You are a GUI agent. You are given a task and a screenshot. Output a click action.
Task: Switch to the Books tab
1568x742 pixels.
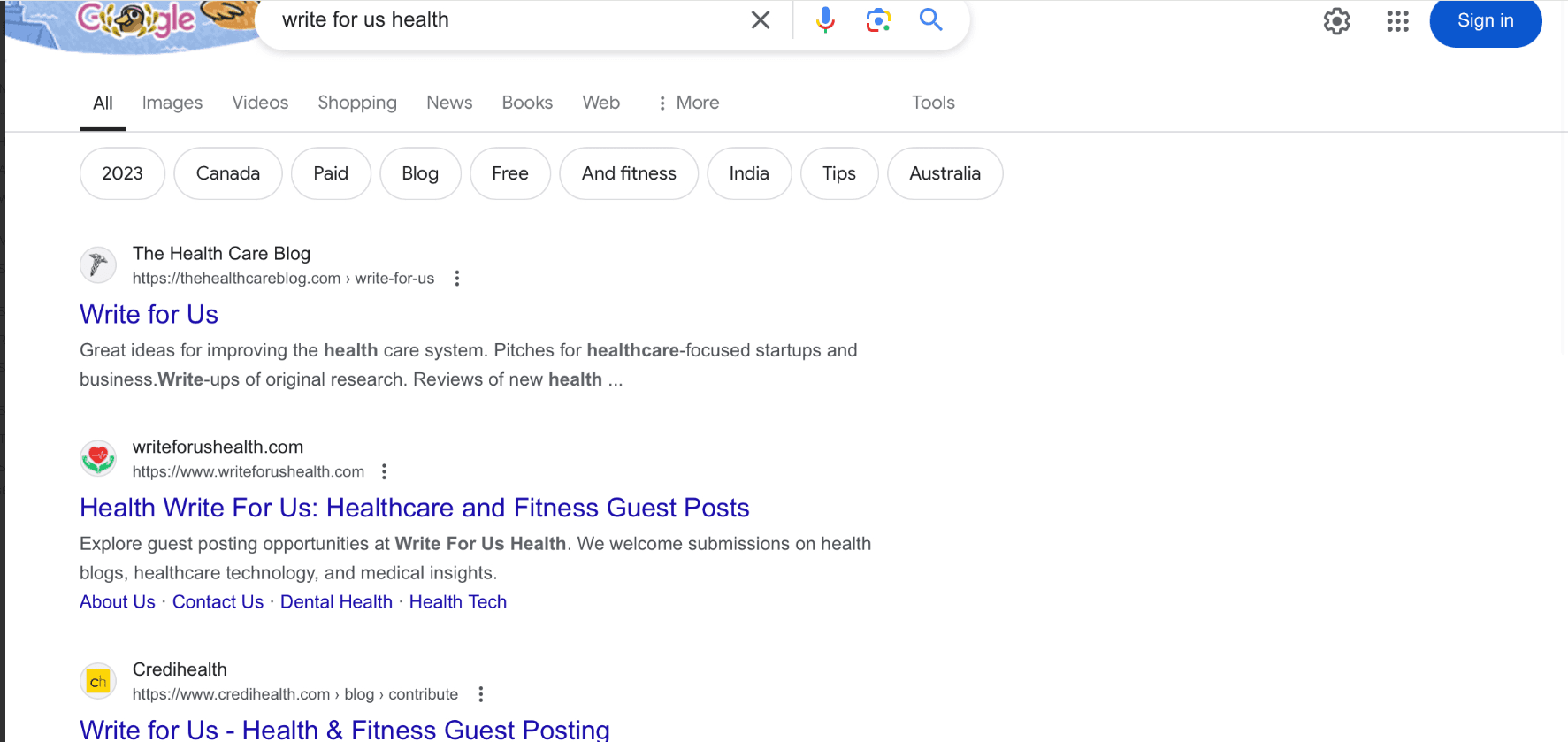click(527, 103)
